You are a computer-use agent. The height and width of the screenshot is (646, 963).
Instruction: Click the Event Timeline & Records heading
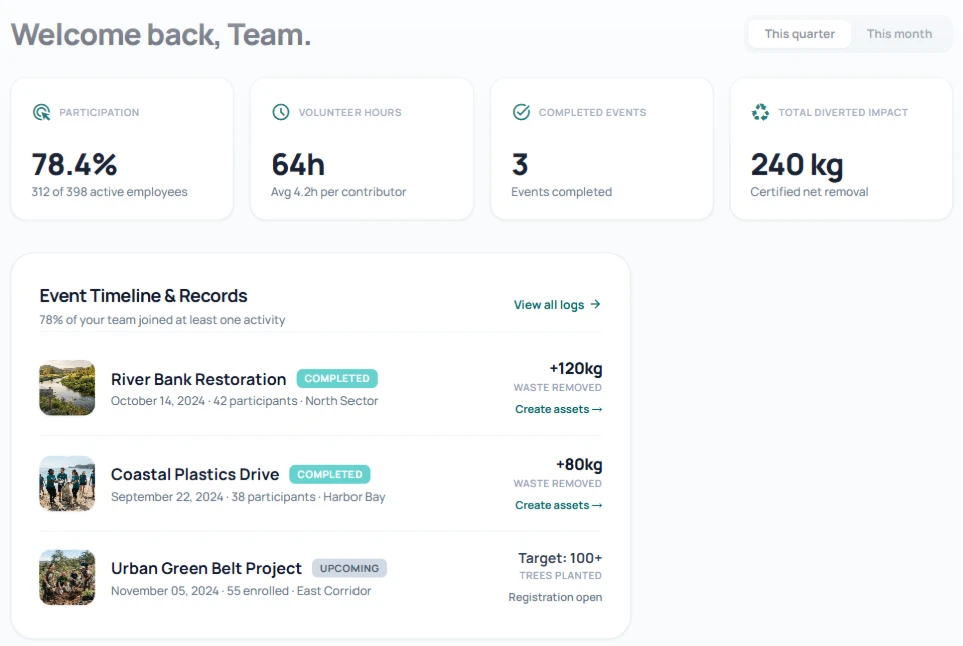[x=143, y=295]
